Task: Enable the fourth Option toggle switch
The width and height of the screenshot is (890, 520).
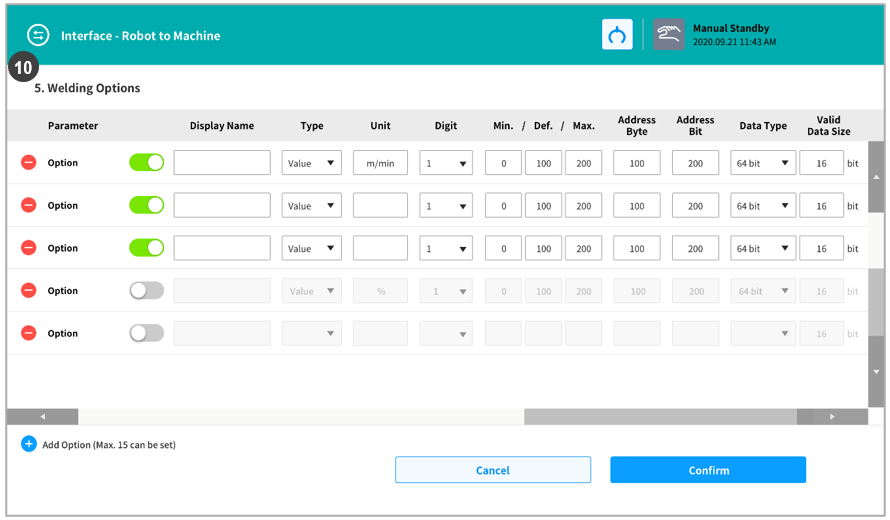Action: pyautogui.click(x=146, y=291)
